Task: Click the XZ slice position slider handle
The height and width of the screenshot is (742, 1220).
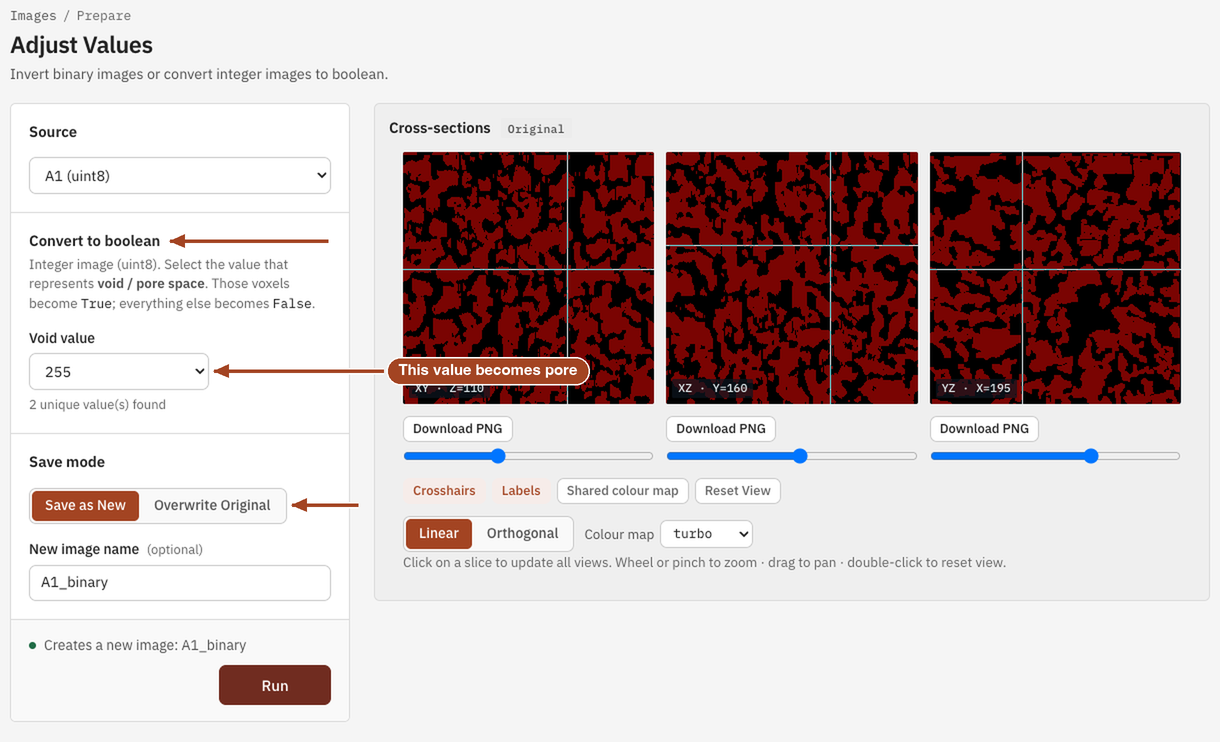Action: (800, 456)
